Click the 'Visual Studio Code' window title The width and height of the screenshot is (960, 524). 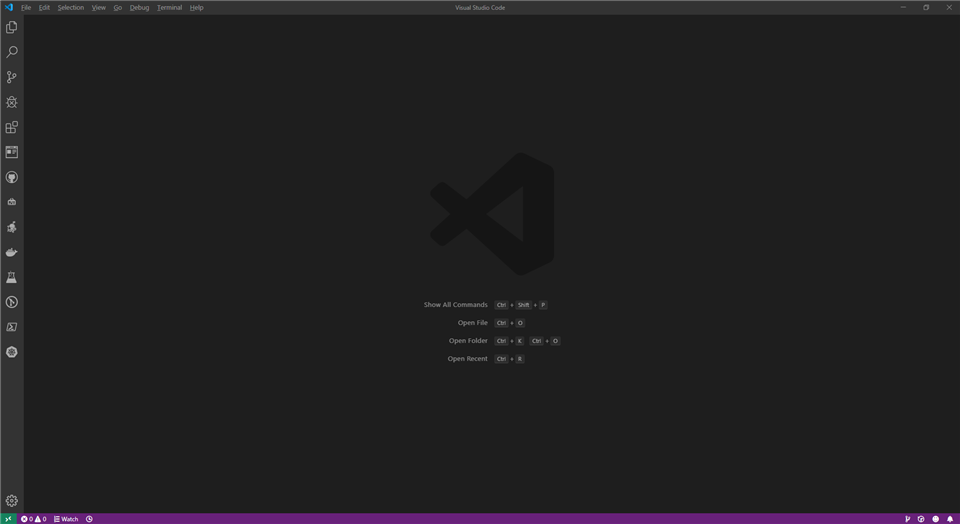(480, 7)
